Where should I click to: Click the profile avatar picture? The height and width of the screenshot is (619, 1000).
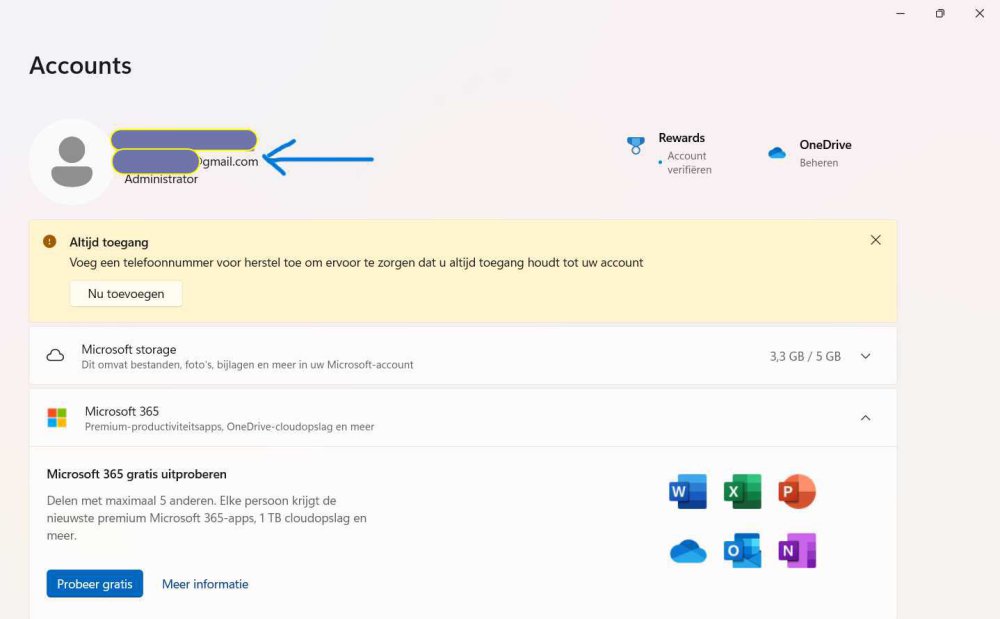[71, 162]
